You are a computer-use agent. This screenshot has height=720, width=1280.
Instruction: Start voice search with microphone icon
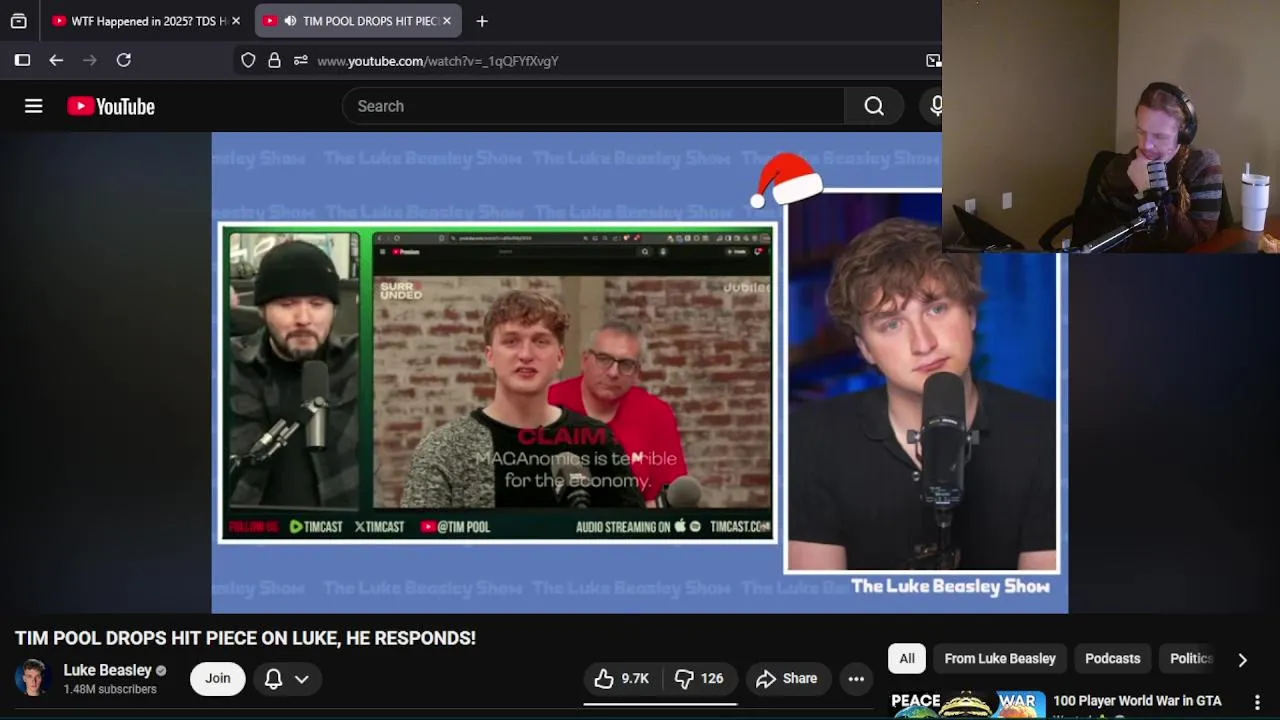point(934,106)
